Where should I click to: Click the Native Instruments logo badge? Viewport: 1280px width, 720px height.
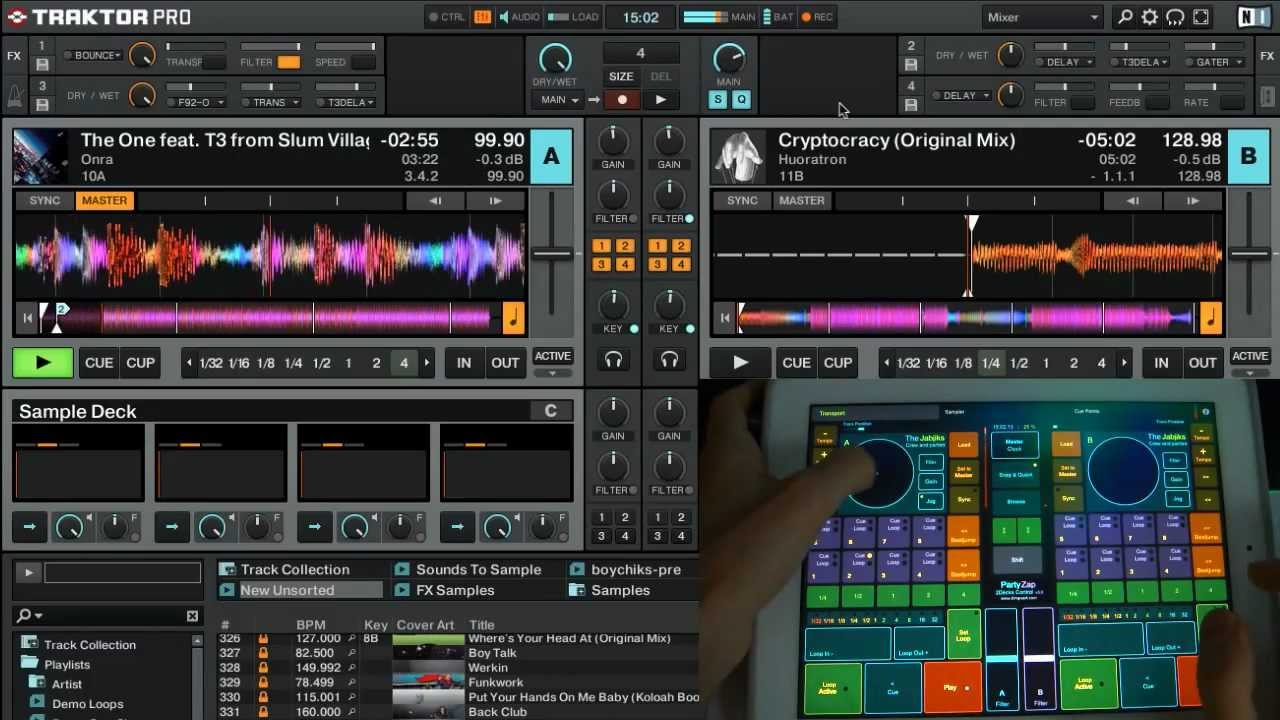(1253, 17)
